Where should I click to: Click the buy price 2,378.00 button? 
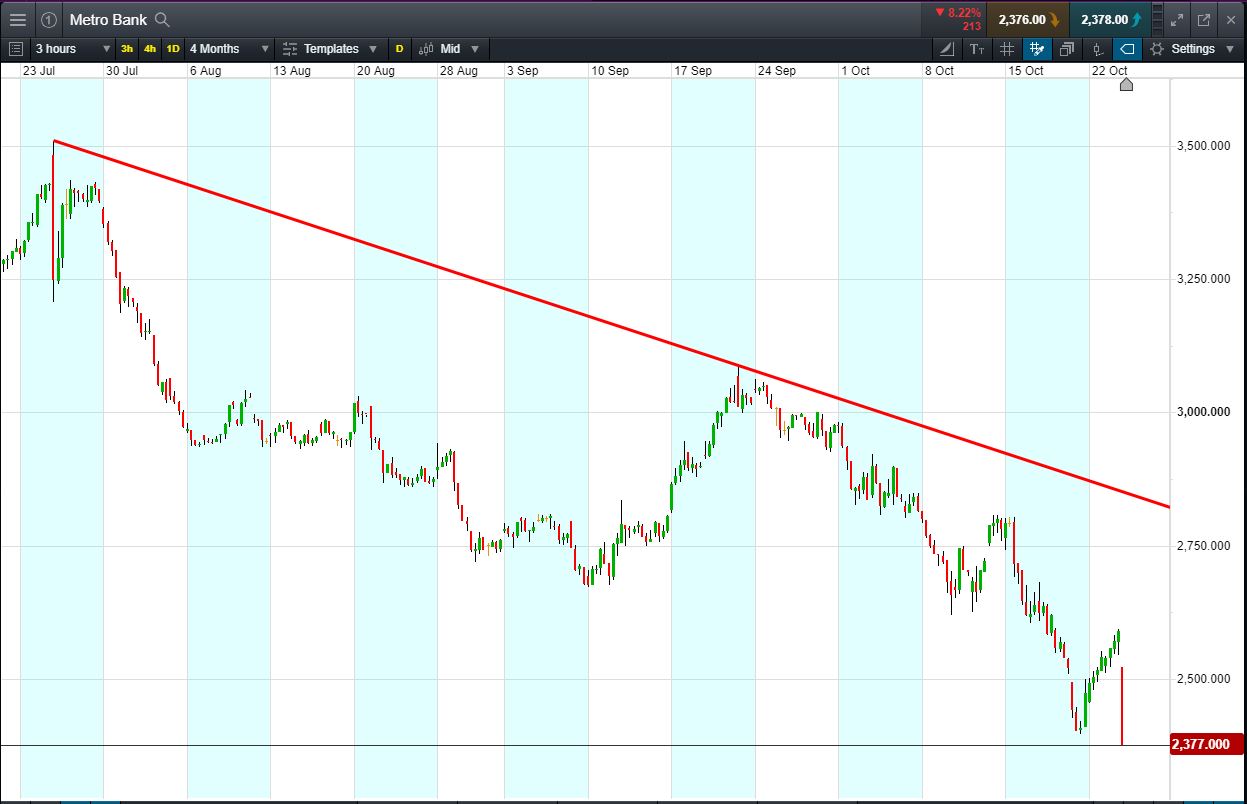click(x=1109, y=19)
